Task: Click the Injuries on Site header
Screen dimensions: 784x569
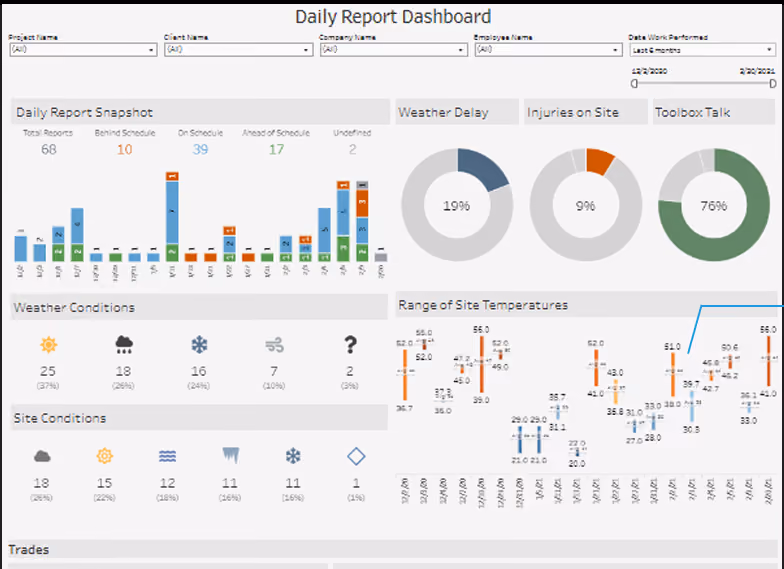Action: coord(586,112)
